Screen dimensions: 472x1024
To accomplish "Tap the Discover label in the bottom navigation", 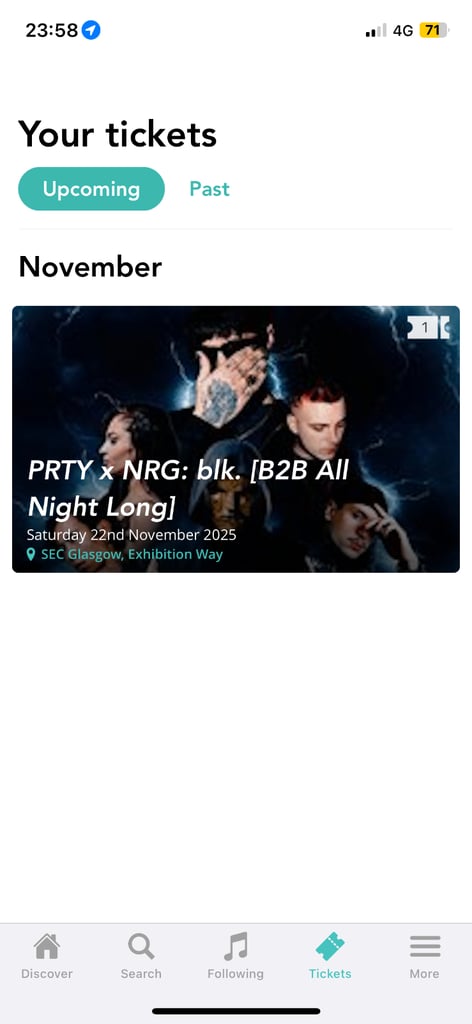I will coord(46,974).
